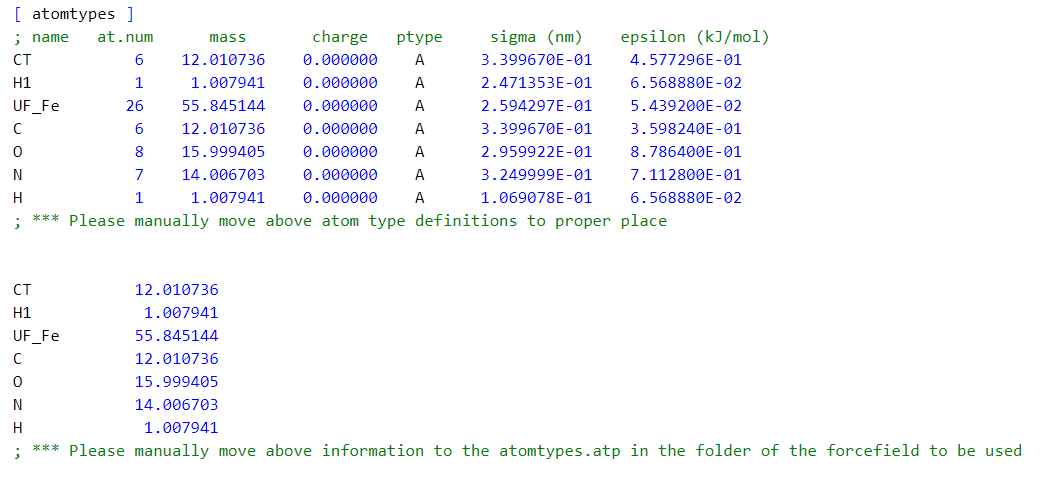Place cursor on sigma value 2.594297E-01
Viewport: 1046px width, 483px height.
(536, 106)
